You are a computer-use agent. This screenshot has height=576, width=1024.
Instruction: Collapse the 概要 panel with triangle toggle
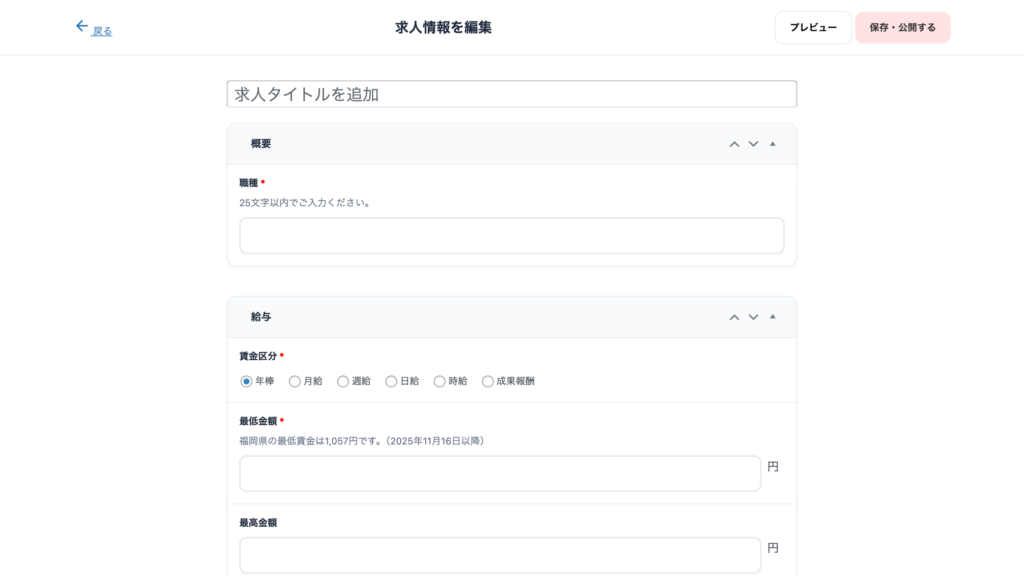(772, 144)
